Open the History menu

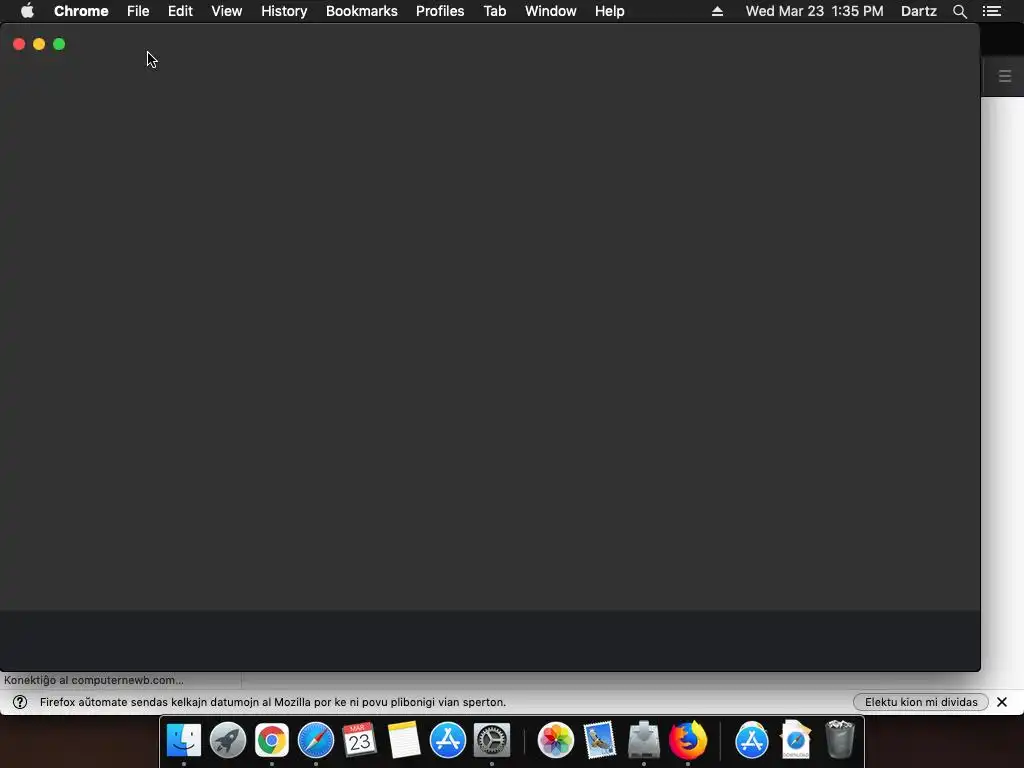[284, 11]
